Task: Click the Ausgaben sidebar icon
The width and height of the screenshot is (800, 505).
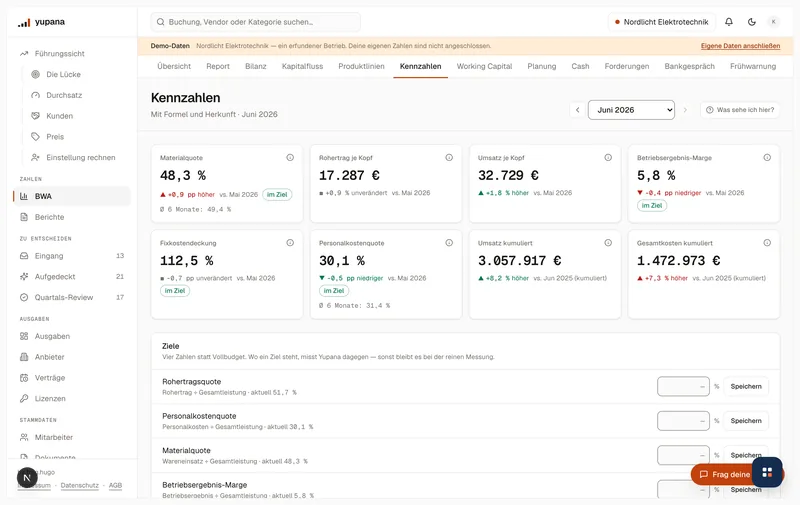Action: [x=24, y=336]
